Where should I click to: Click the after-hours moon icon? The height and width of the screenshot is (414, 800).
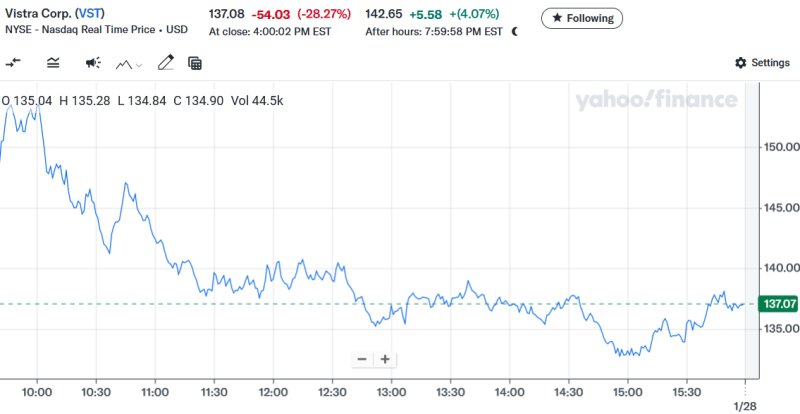(x=515, y=31)
